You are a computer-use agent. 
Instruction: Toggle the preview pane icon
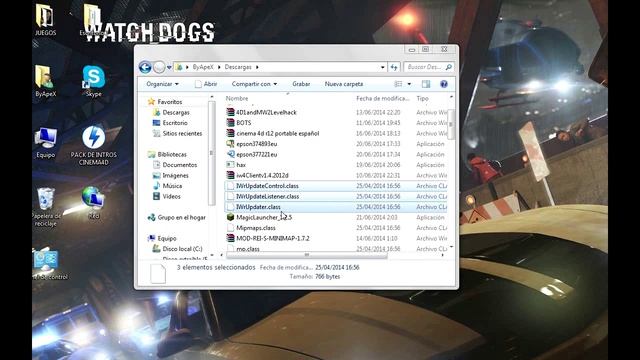(x=426, y=84)
